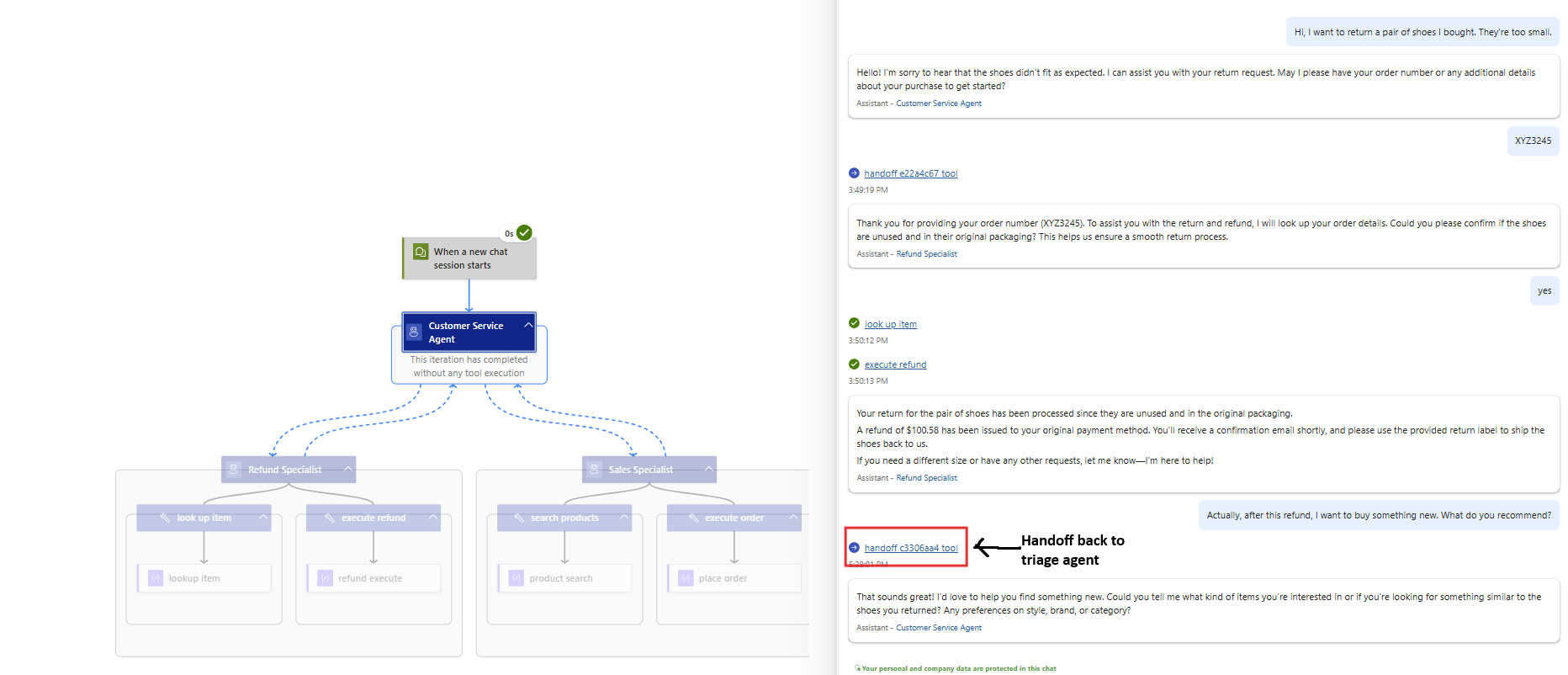The height and width of the screenshot is (675, 1568).
Task: Click the lookup item action icon
Action: pos(156,578)
